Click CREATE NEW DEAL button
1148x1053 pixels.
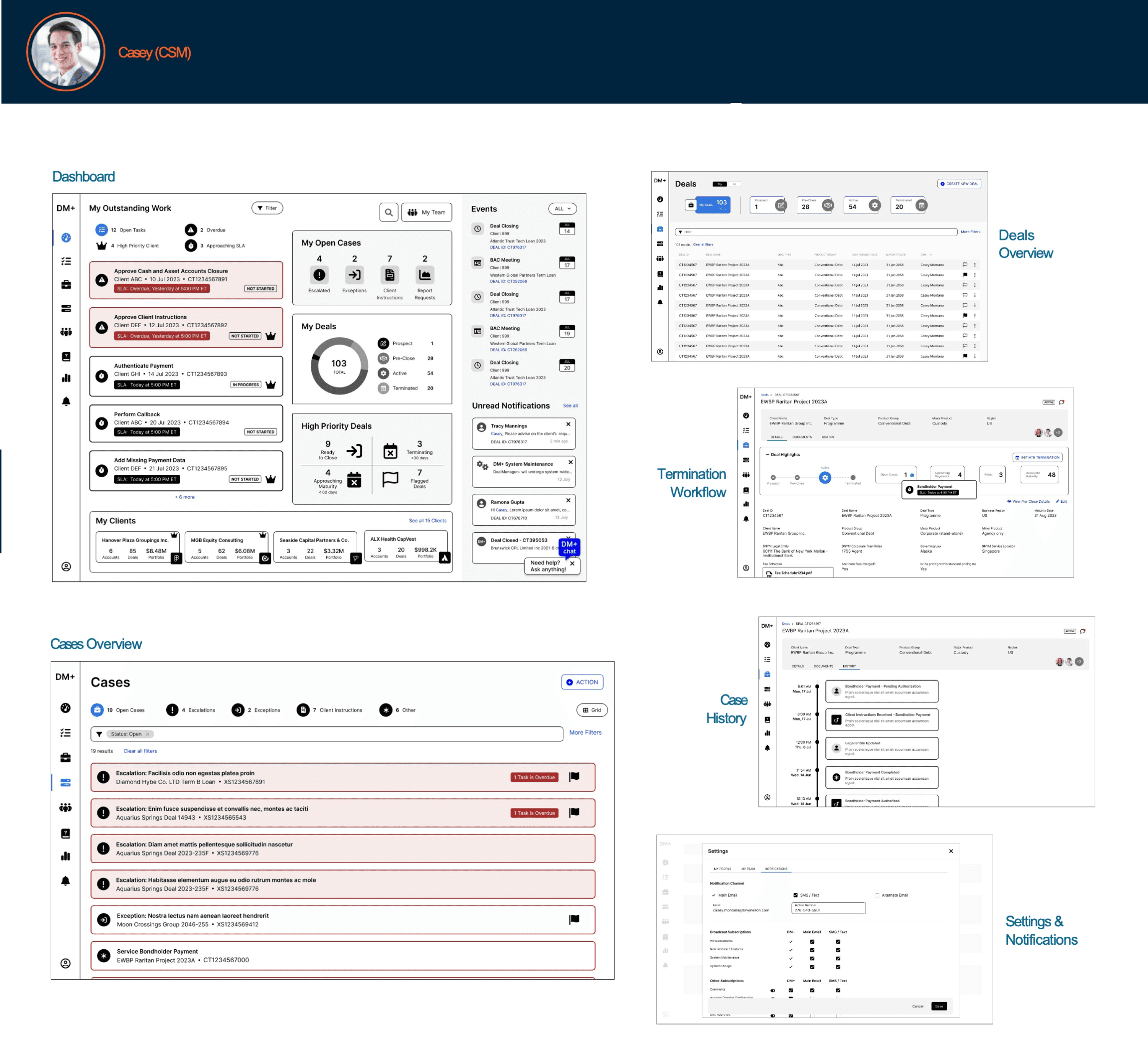click(959, 184)
